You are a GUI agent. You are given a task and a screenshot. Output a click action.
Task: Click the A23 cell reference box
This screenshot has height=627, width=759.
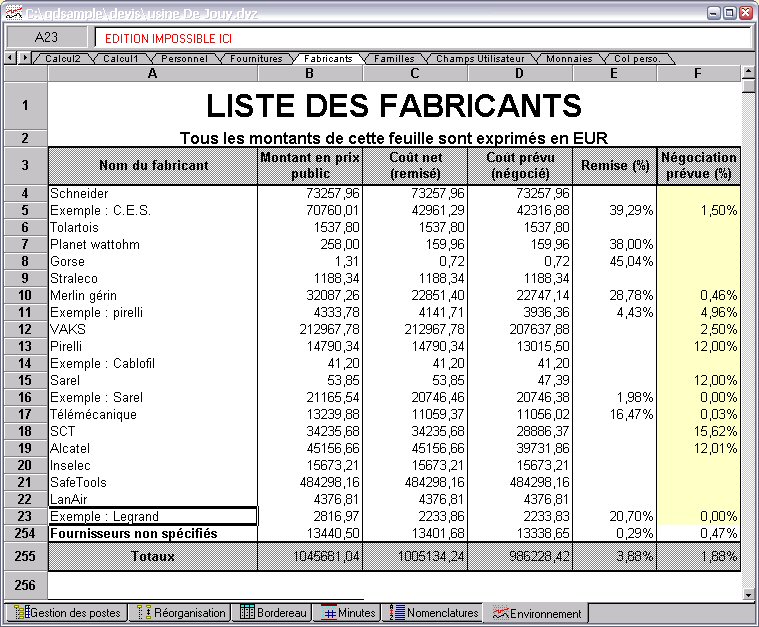pos(47,37)
